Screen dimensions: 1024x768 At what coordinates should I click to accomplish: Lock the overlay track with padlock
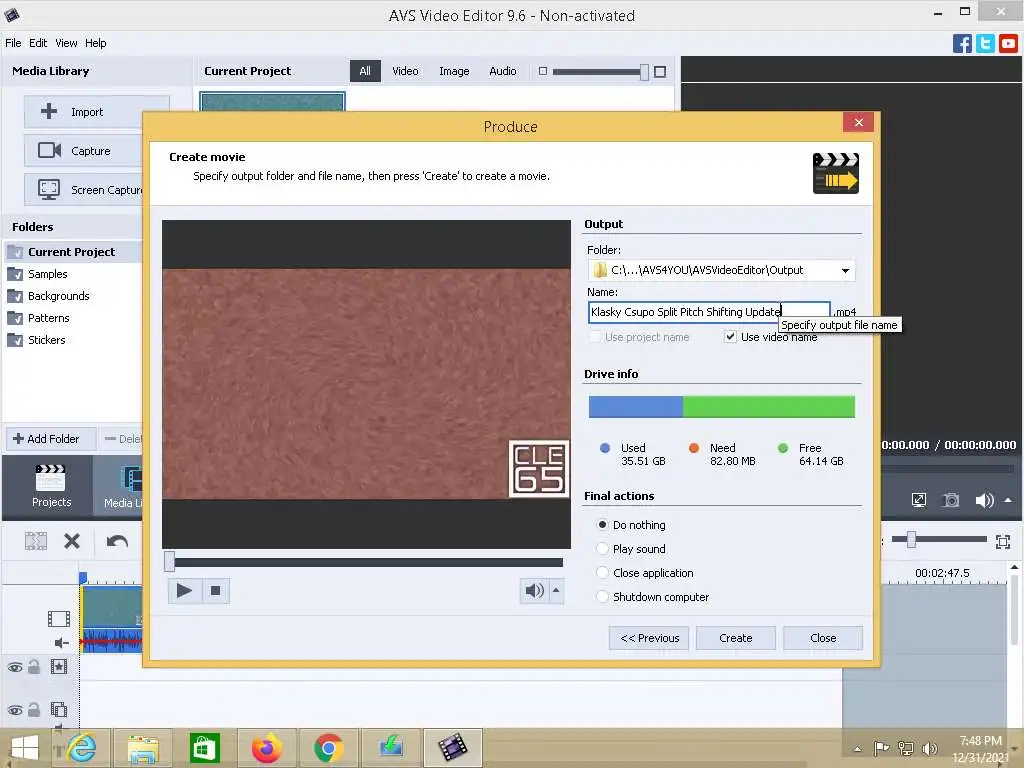pyautogui.click(x=34, y=709)
